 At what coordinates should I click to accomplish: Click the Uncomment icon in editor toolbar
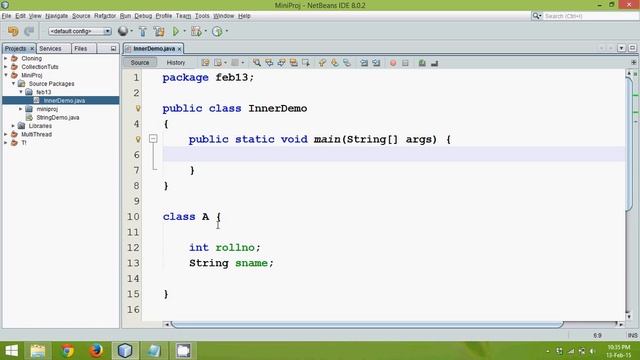tap(434, 62)
